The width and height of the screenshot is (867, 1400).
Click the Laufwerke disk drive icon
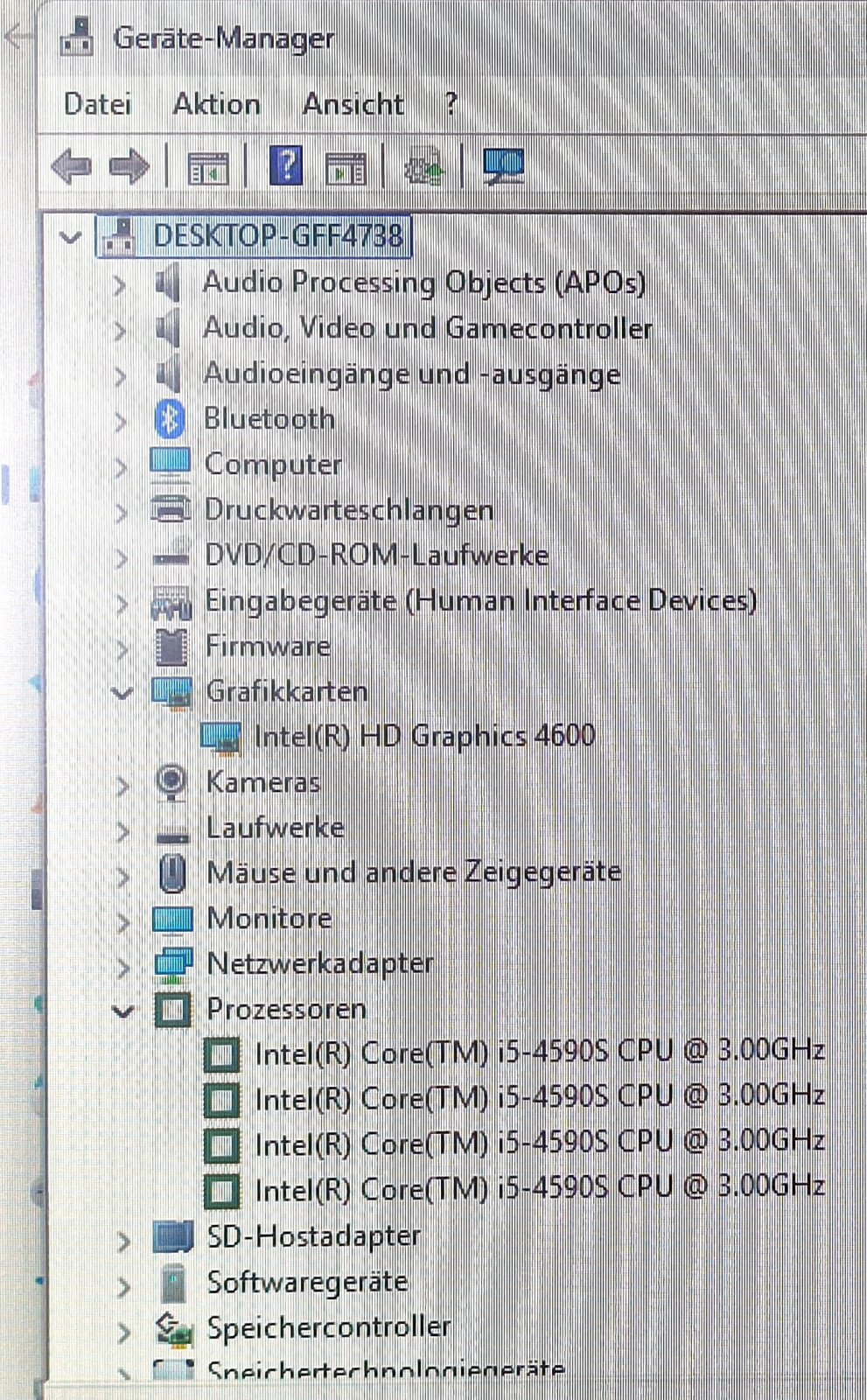point(172,833)
